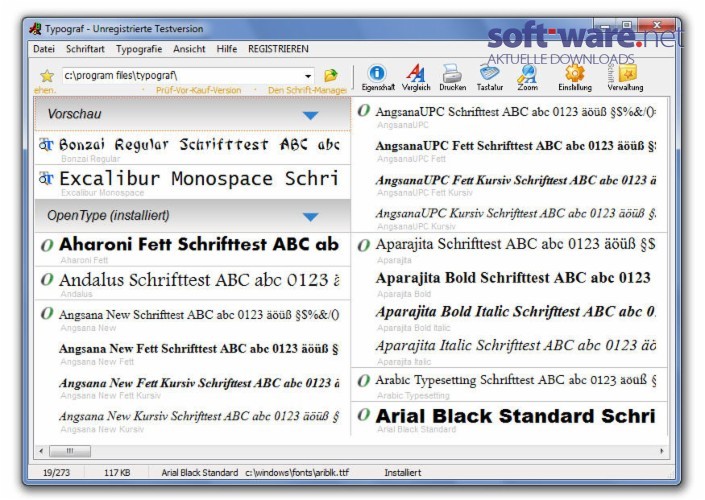Open the Verwaltung management tool
The image size is (705, 500).
coord(625,77)
